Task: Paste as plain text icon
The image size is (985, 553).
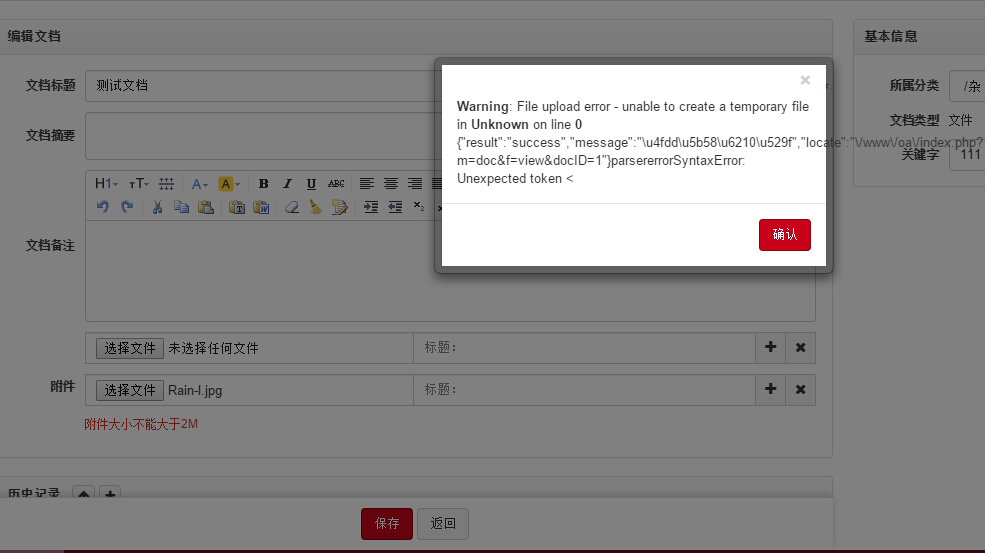Action: point(237,207)
